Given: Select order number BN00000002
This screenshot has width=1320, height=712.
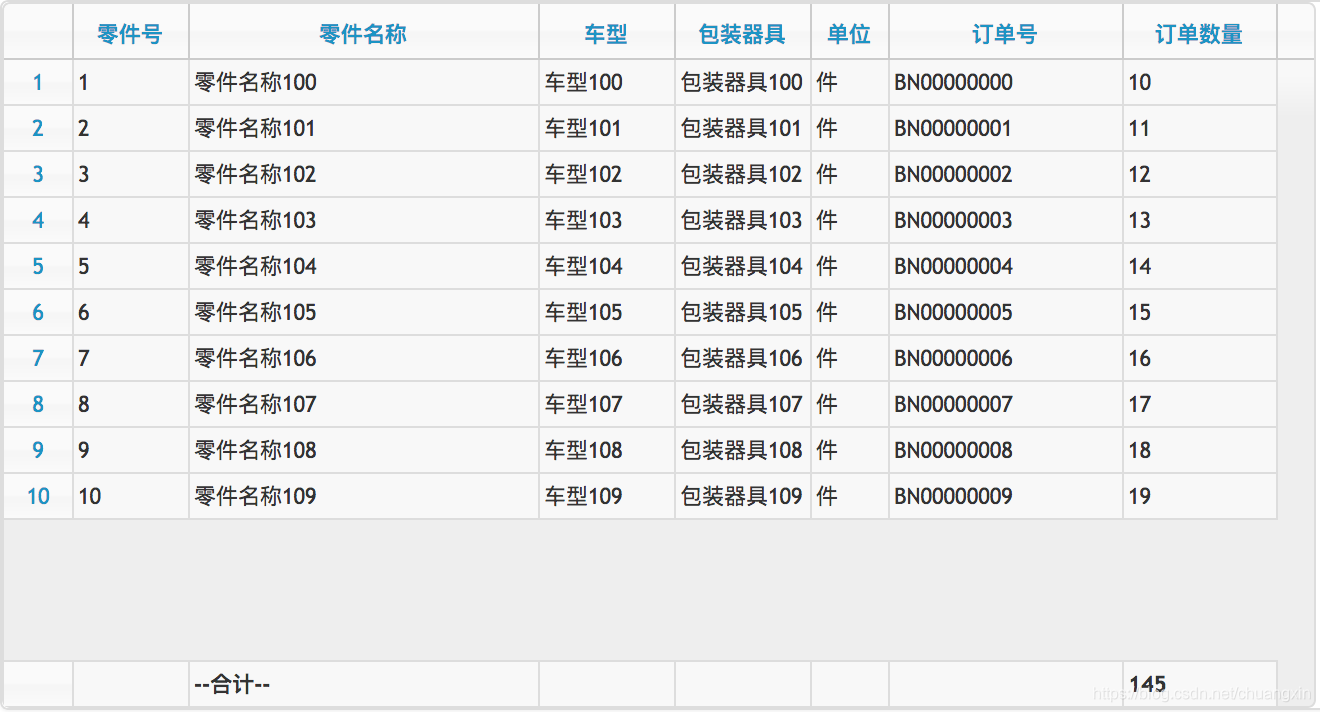Looking at the screenshot, I should [x=1006, y=174].
